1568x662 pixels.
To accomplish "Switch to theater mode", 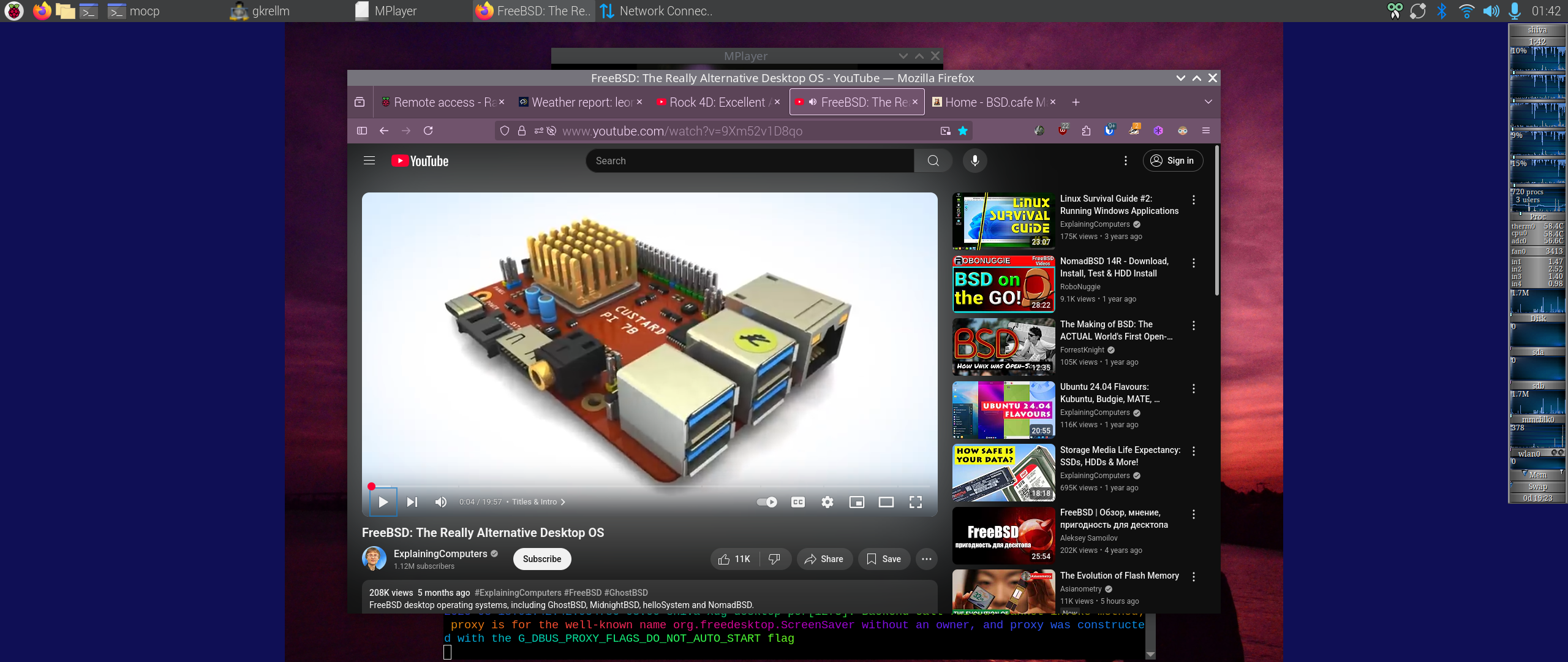I will [886, 502].
